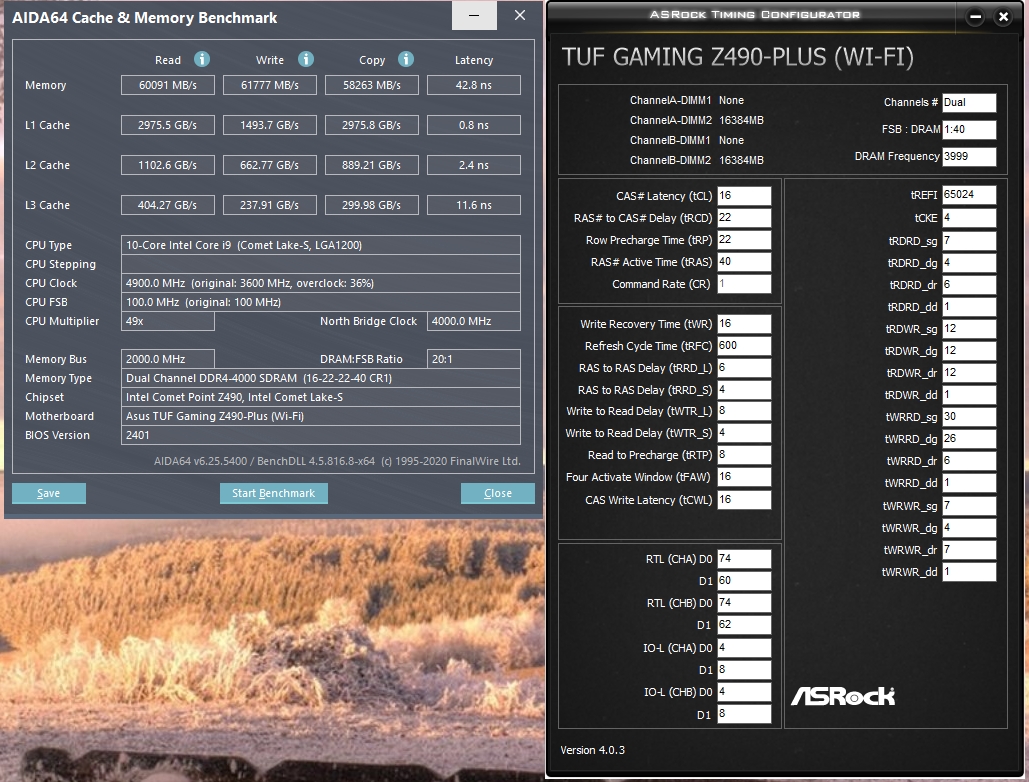Click the Row Precharge Time (tRP) field
The height and width of the screenshot is (782, 1029).
744,239
